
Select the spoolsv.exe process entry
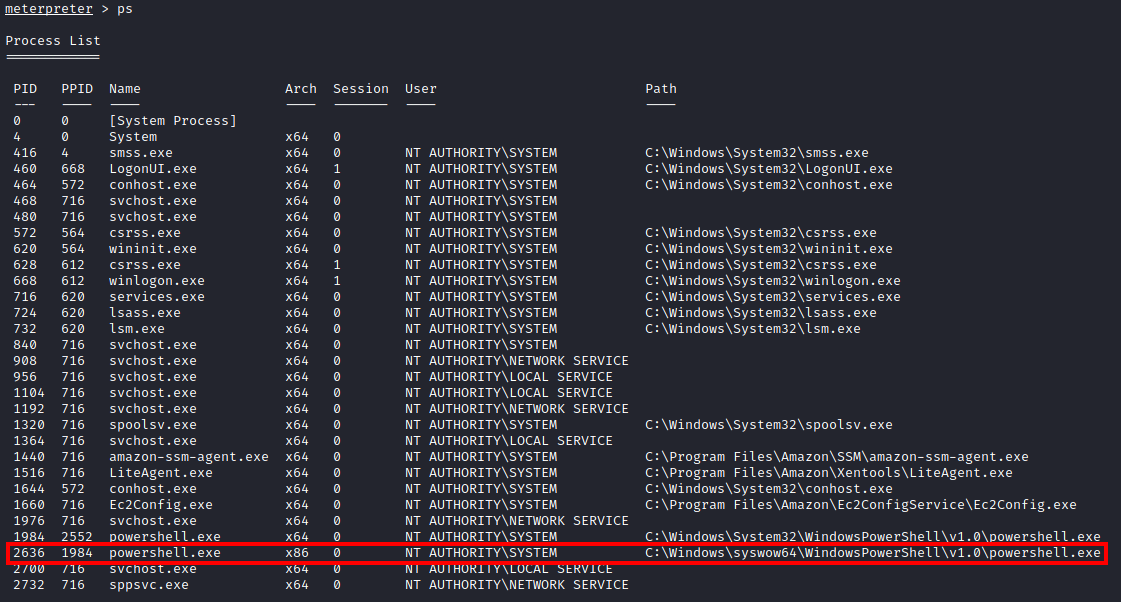pos(152,425)
